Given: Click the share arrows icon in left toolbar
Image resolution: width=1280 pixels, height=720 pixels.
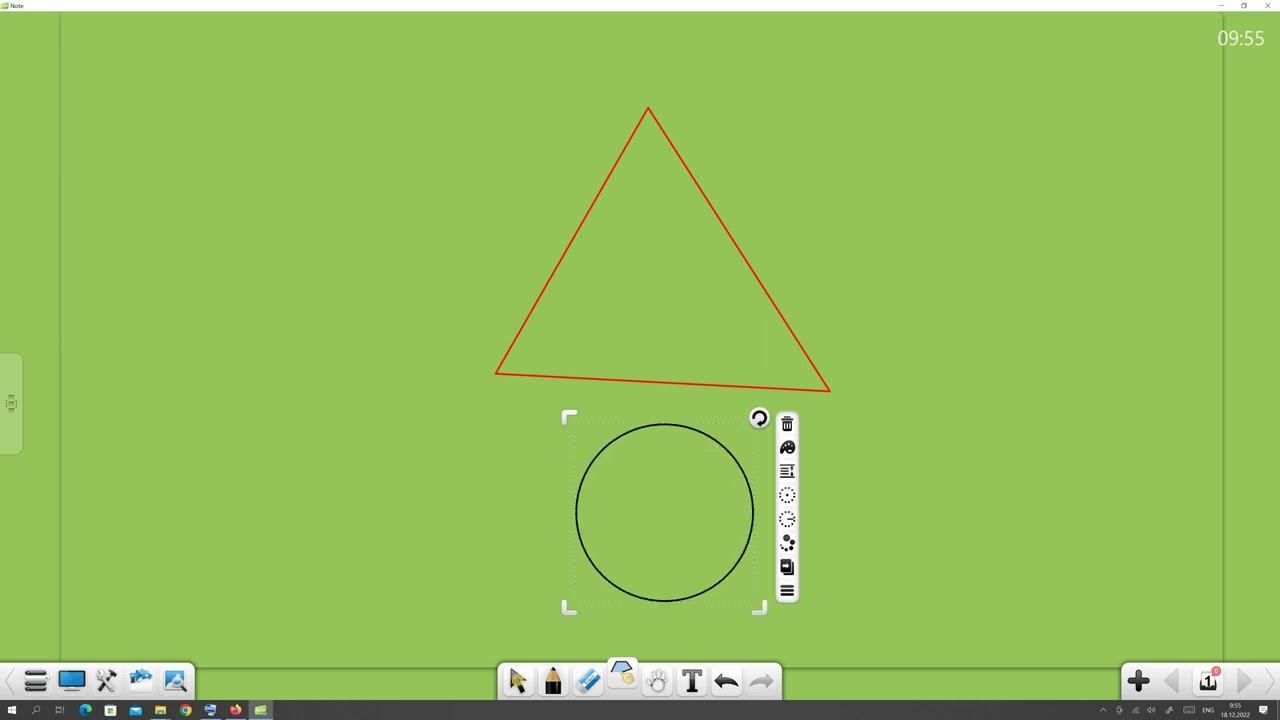Looking at the screenshot, I should [140, 681].
